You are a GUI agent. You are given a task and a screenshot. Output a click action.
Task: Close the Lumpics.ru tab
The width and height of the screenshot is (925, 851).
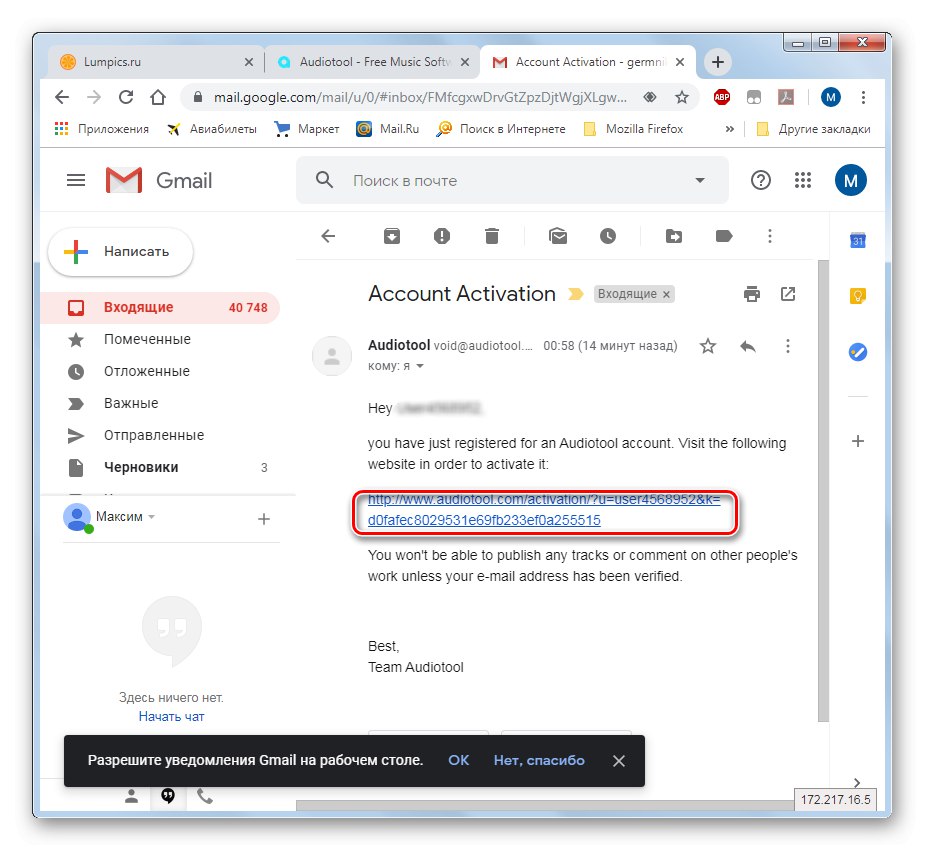[249, 62]
